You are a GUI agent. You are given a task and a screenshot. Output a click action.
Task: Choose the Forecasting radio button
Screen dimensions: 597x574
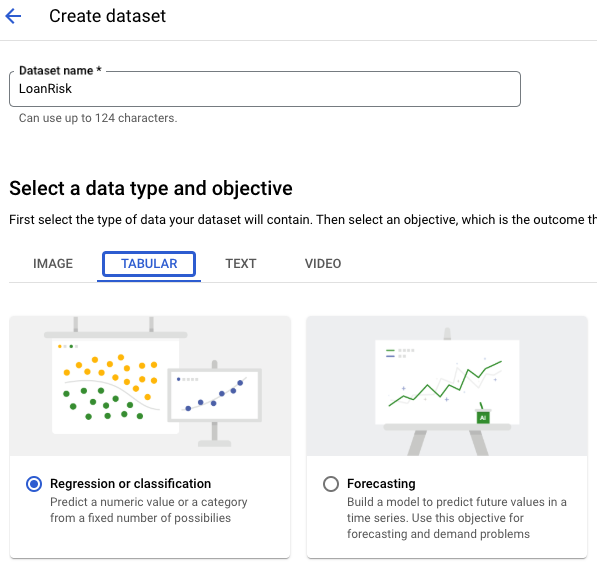point(331,484)
